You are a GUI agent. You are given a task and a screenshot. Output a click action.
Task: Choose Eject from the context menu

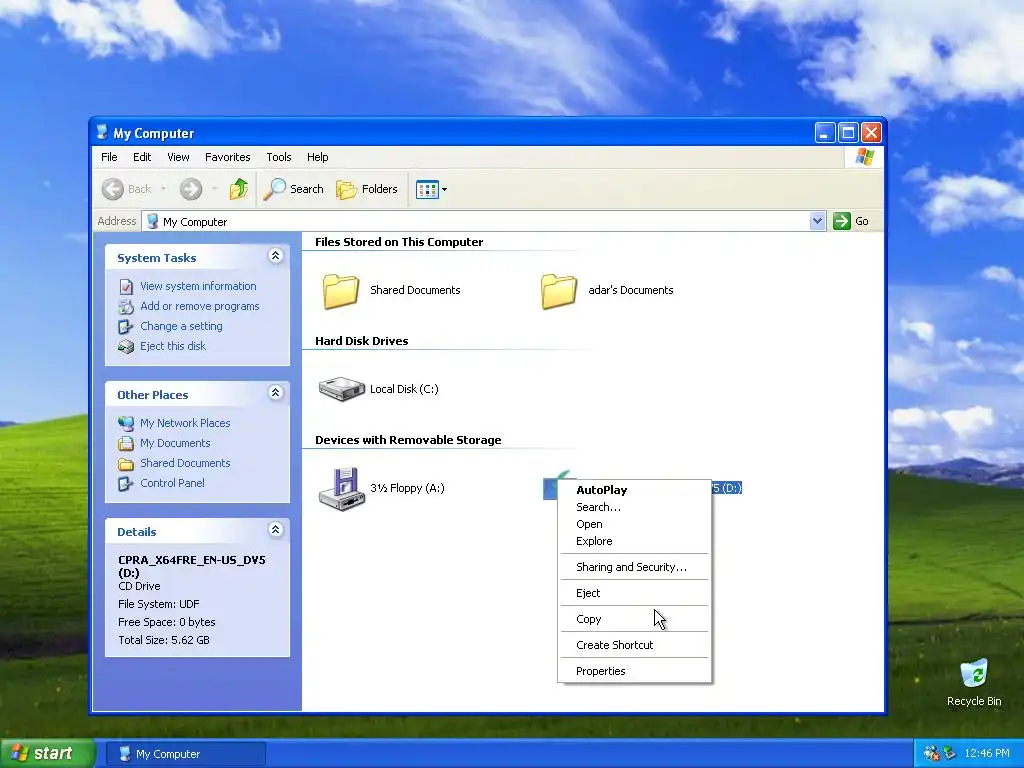click(x=634, y=593)
